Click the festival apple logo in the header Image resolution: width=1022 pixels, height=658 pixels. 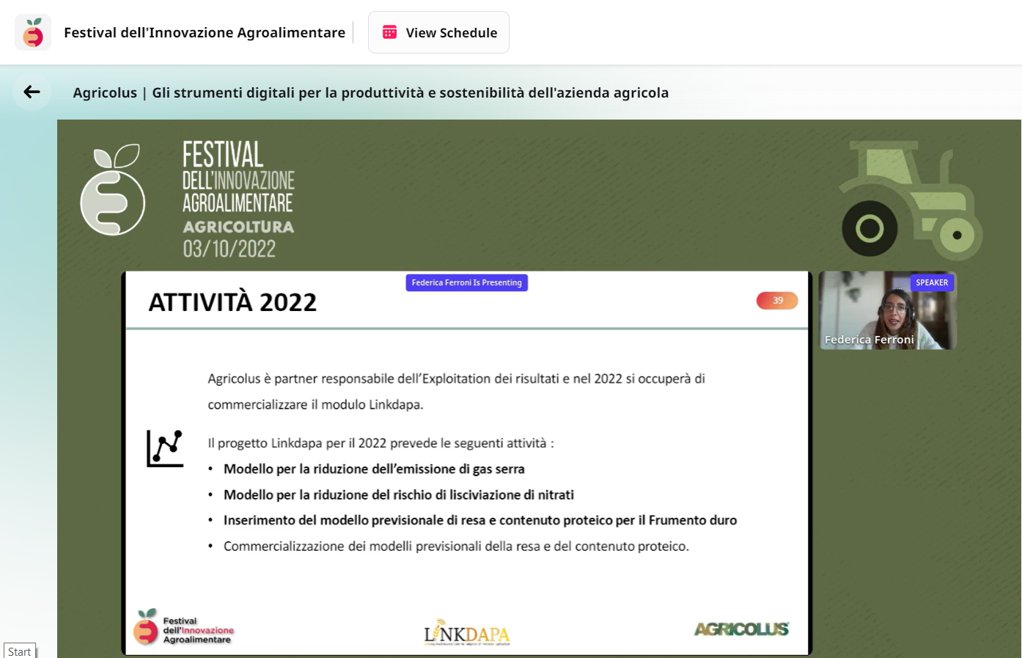[x=33, y=32]
